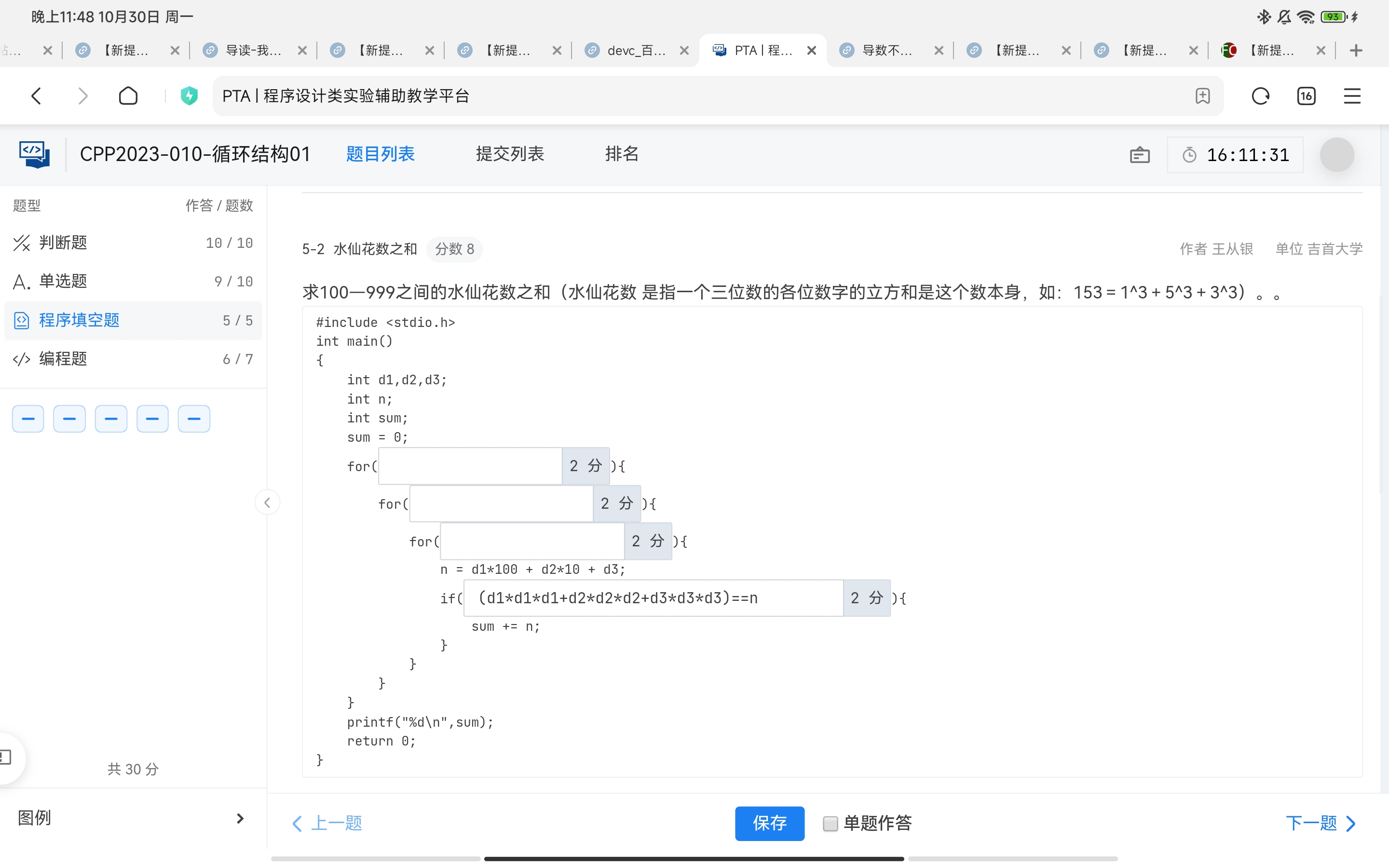Go back with the browser back arrow
Screen dimensions: 1389x868
tap(36, 96)
